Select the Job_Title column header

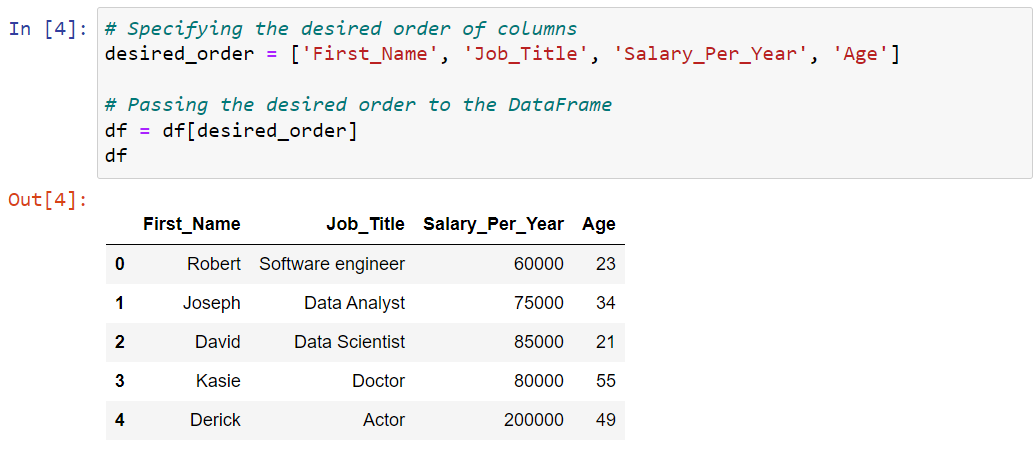(365, 224)
